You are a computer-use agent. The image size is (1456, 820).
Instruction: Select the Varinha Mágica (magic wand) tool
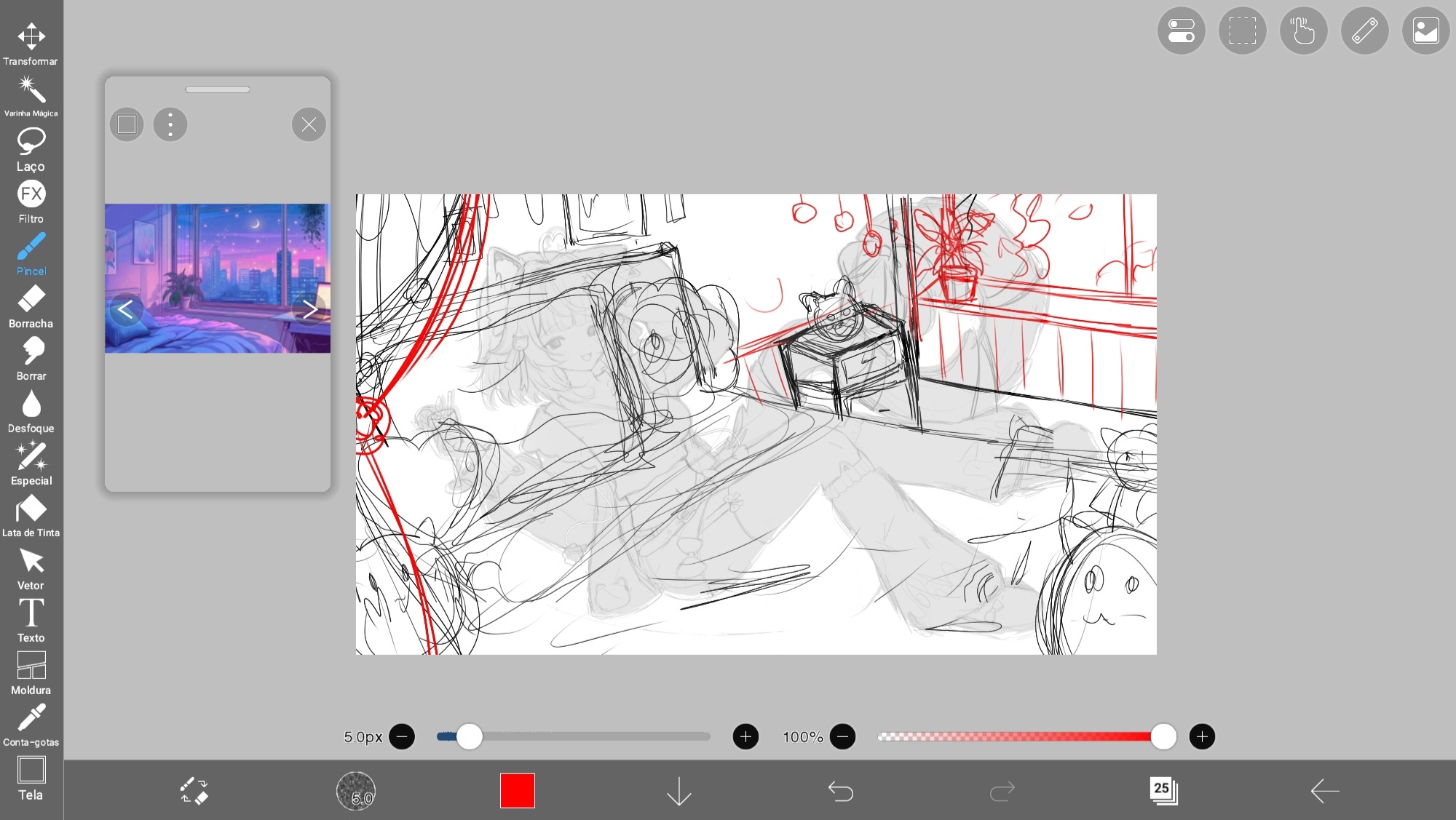tap(31, 95)
